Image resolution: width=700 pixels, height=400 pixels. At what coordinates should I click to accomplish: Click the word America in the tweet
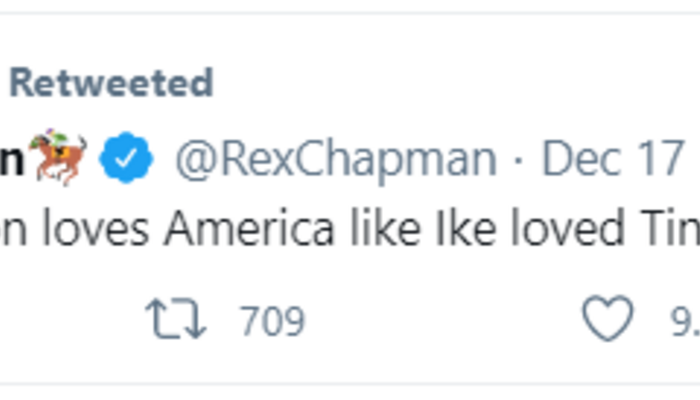coord(250,229)
